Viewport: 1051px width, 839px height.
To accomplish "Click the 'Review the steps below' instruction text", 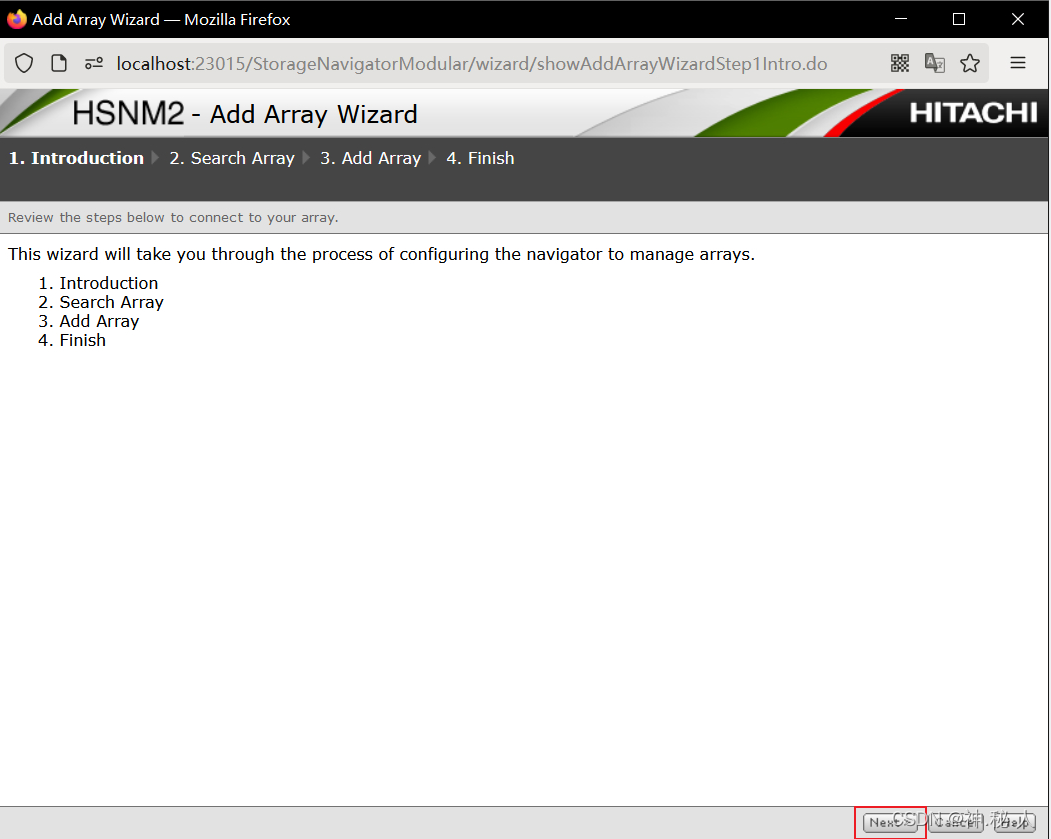I will click(x=173, y=217).
